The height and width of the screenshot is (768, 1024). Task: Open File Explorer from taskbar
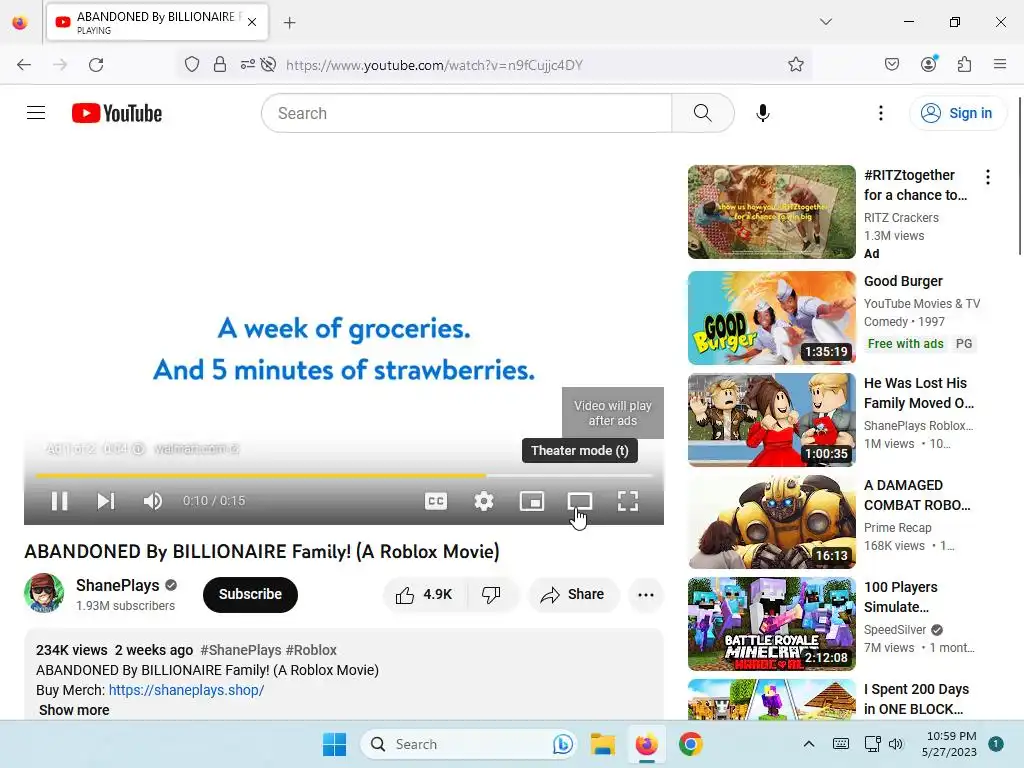(x=603, y=744)
